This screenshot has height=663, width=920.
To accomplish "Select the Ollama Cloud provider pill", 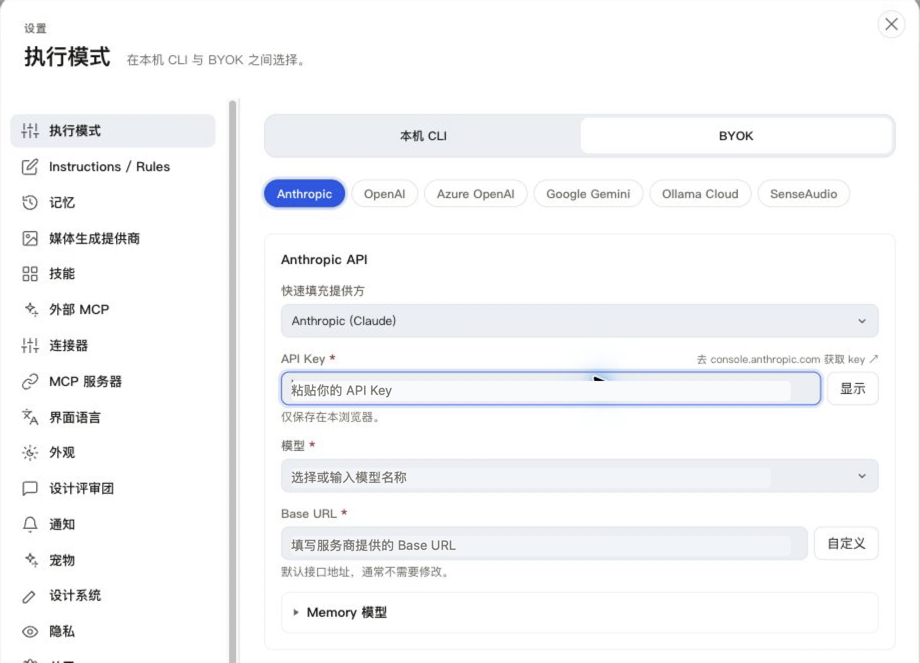I will click(700, 194).
